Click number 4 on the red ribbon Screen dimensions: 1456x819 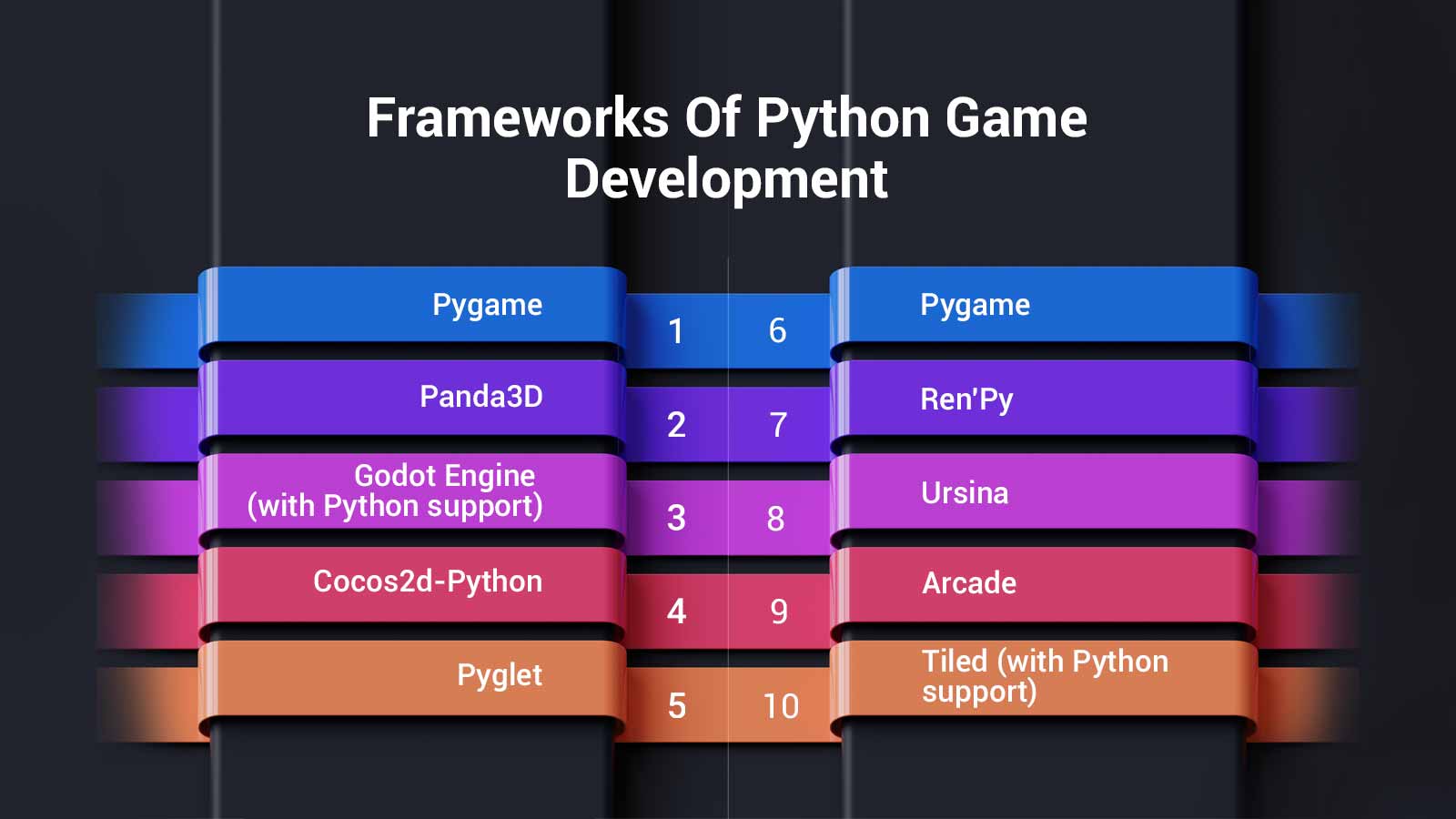(x=676, y=612)
